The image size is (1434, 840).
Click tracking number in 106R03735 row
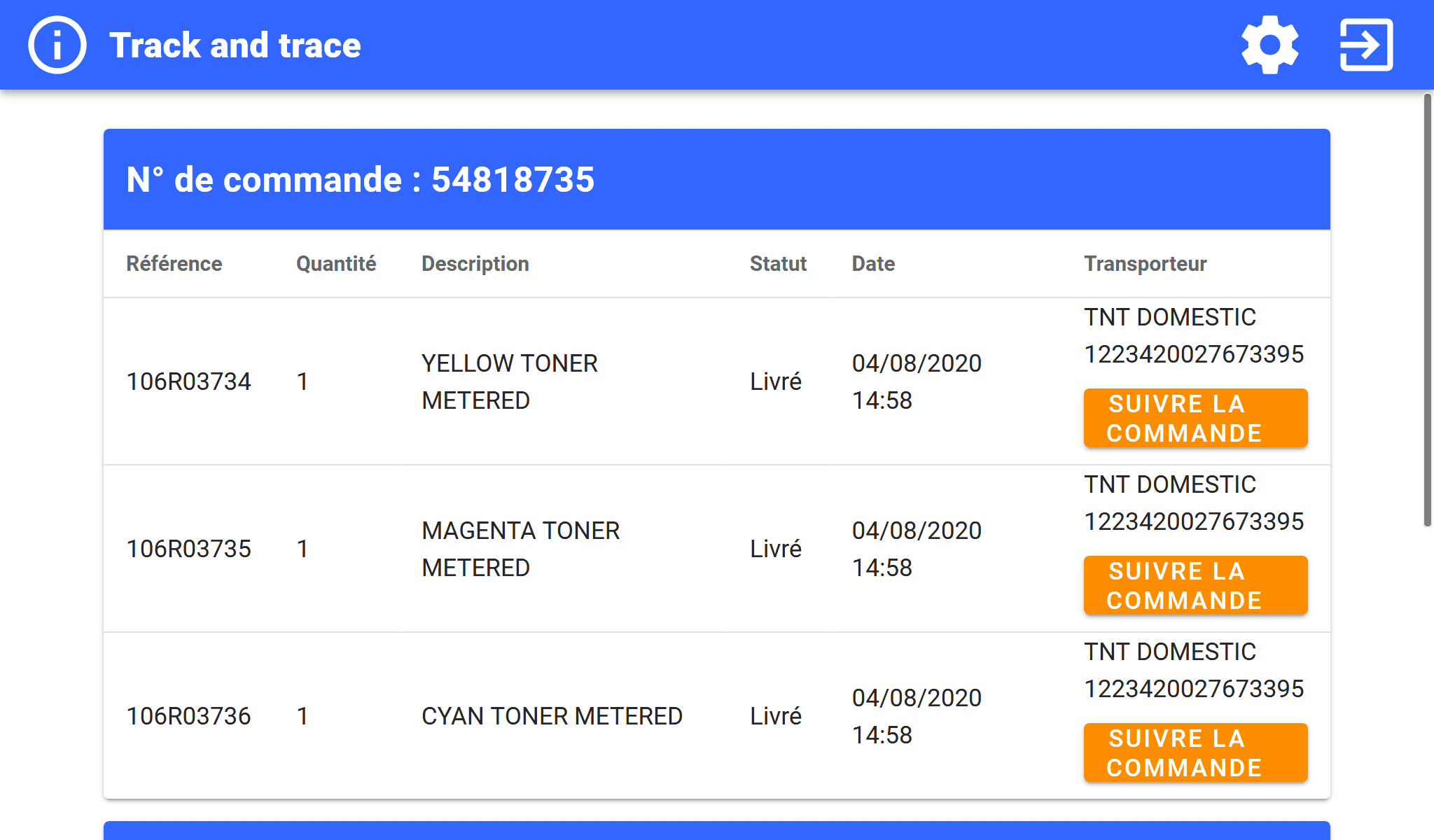(x=1194, y=521)
